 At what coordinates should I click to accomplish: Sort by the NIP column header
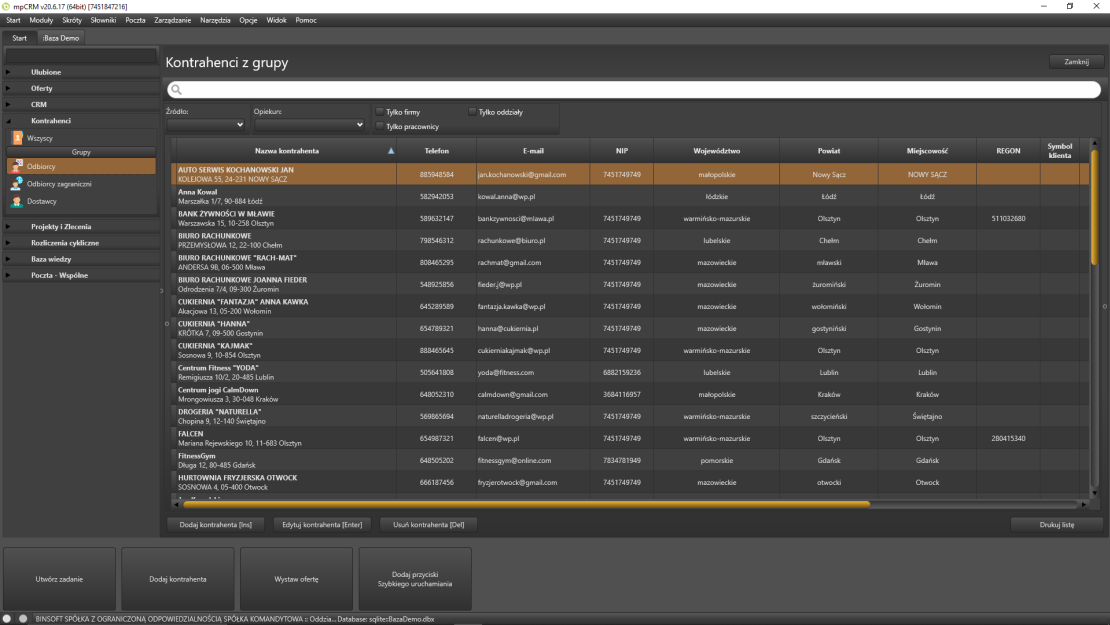[x=622, y=151]
